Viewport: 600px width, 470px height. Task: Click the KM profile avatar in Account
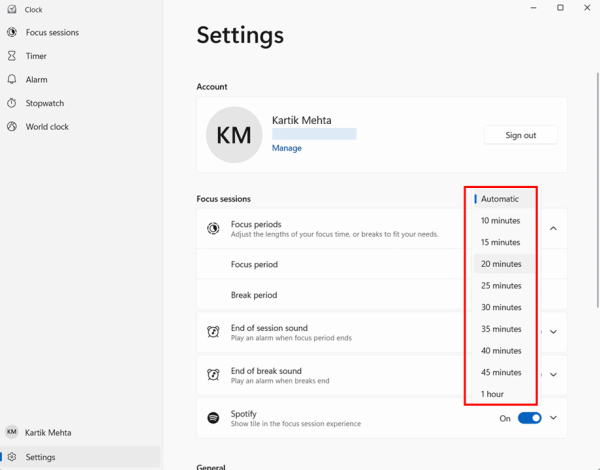point(234,135)
